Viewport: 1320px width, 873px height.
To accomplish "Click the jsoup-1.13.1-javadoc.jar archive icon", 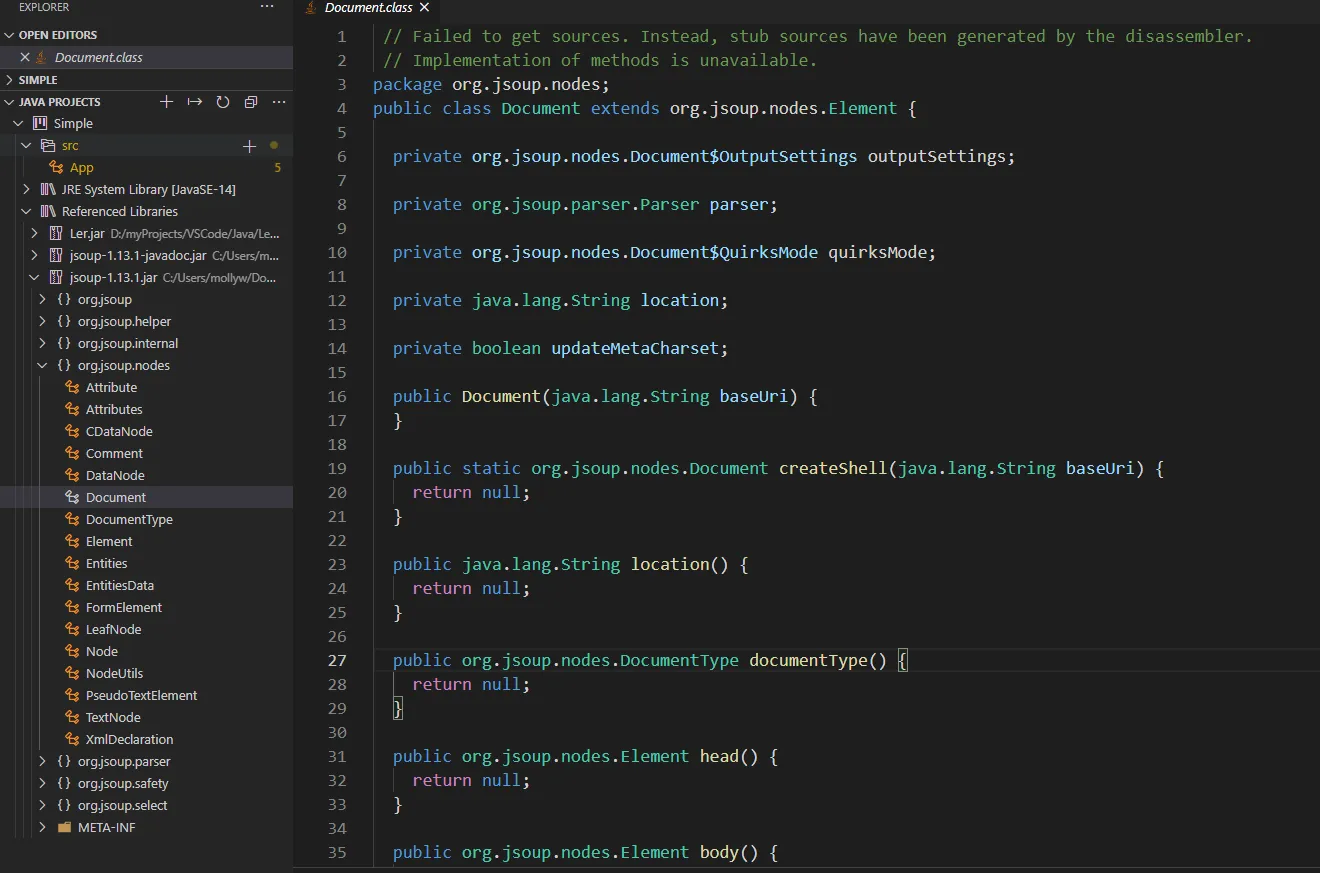I will click(x=56, y=256).
